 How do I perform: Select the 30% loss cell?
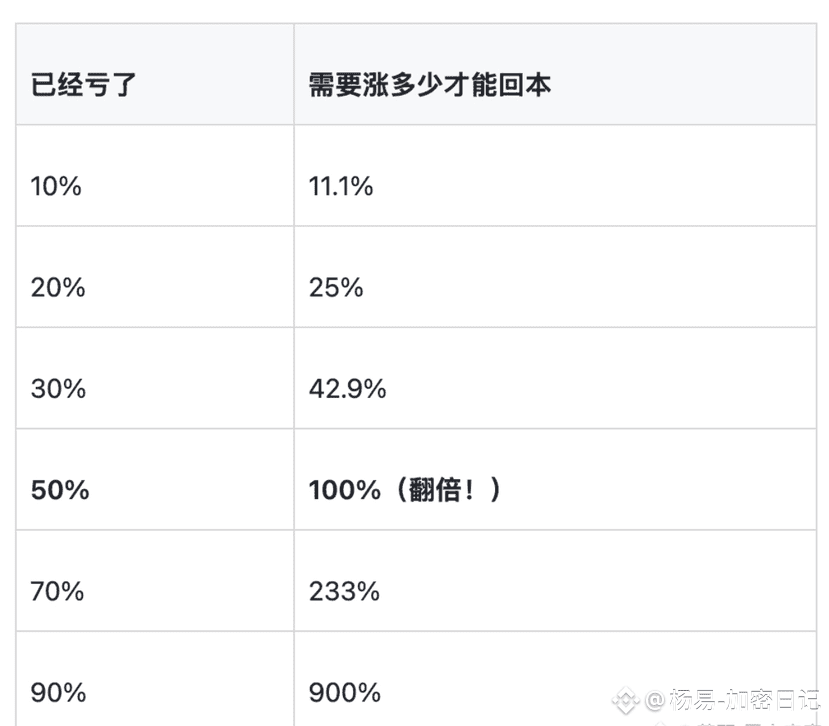[x=58, y=389]
